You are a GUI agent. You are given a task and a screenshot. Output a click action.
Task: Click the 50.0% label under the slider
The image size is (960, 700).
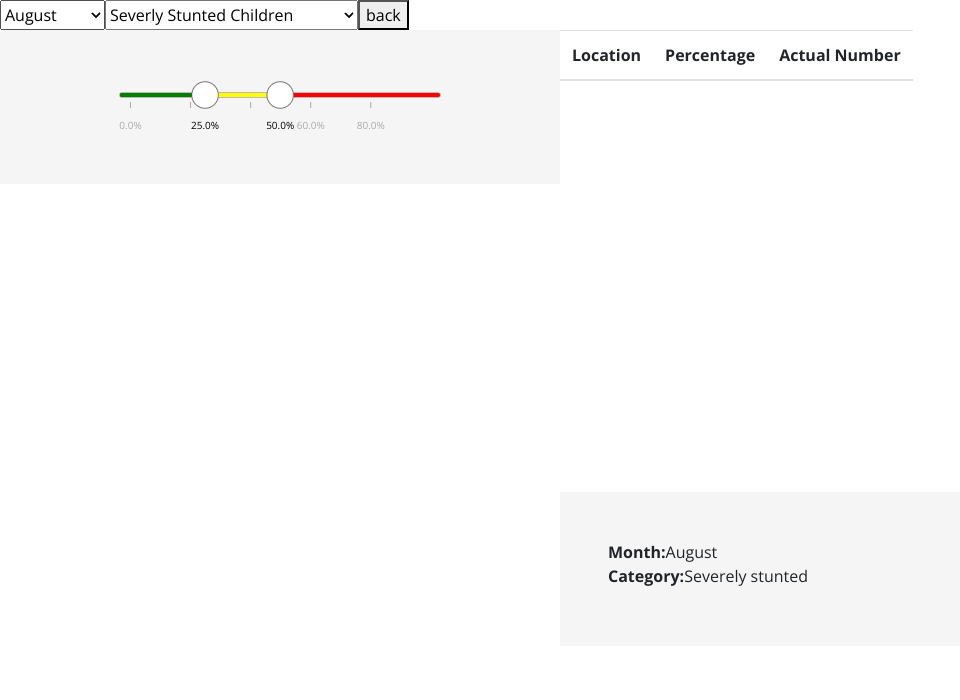tap(279, 126)
